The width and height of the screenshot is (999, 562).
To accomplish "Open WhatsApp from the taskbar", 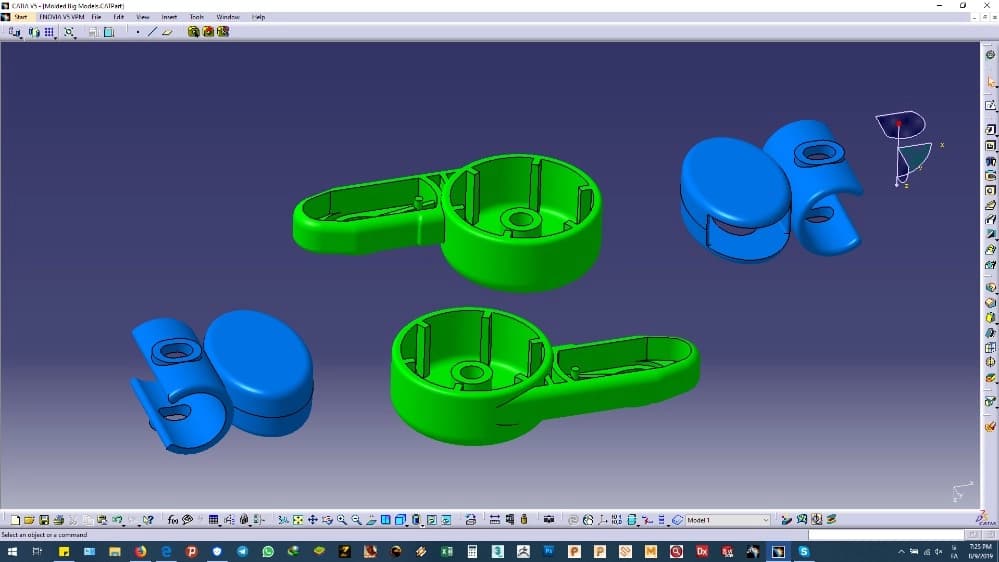I will pyautogui.click(x=268, y=551).
